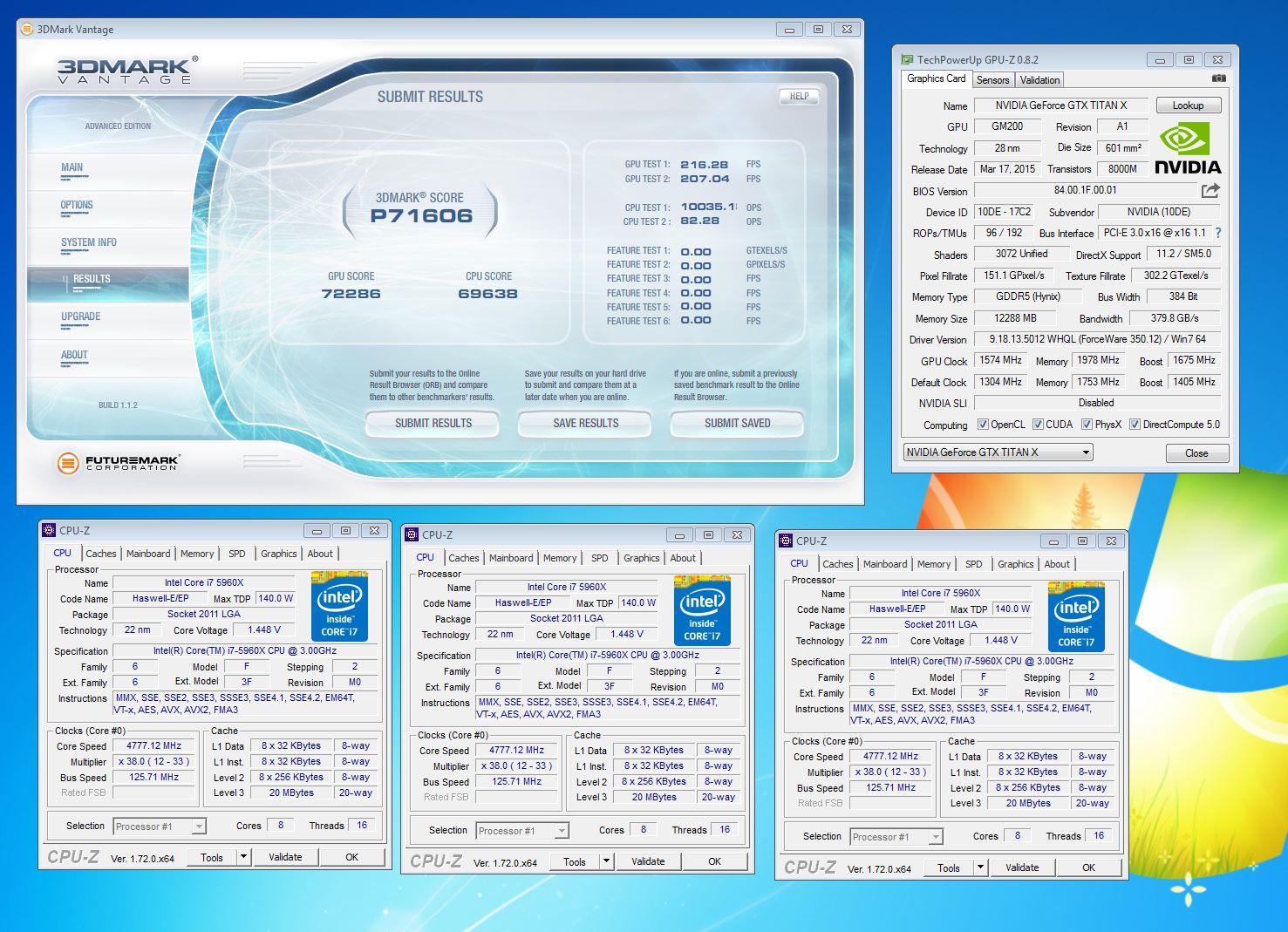Image resolution: width=1288 pixels, height=932 pixels.
Task: Open the Validation tab in GPU-Z
Action: [x=1040, y=79]
